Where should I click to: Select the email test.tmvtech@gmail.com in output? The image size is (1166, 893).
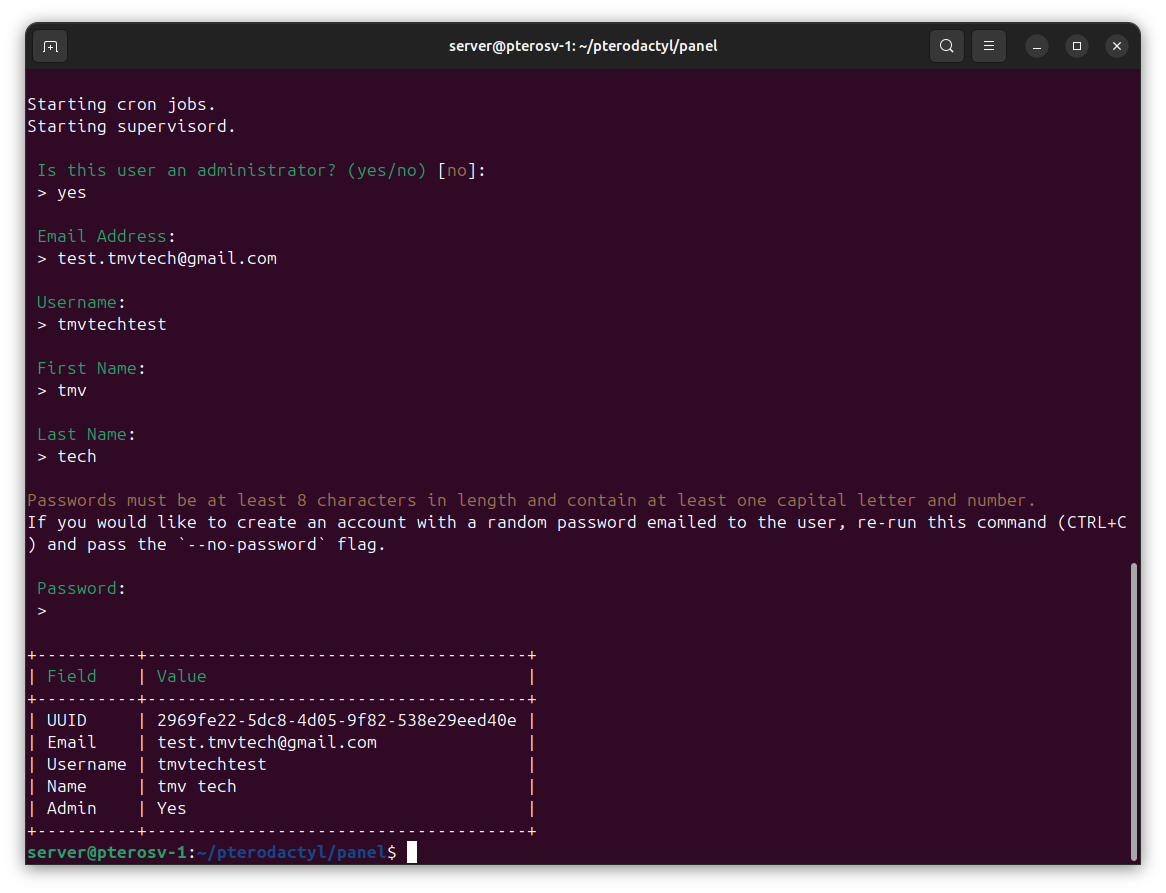[x=167, y=258]
